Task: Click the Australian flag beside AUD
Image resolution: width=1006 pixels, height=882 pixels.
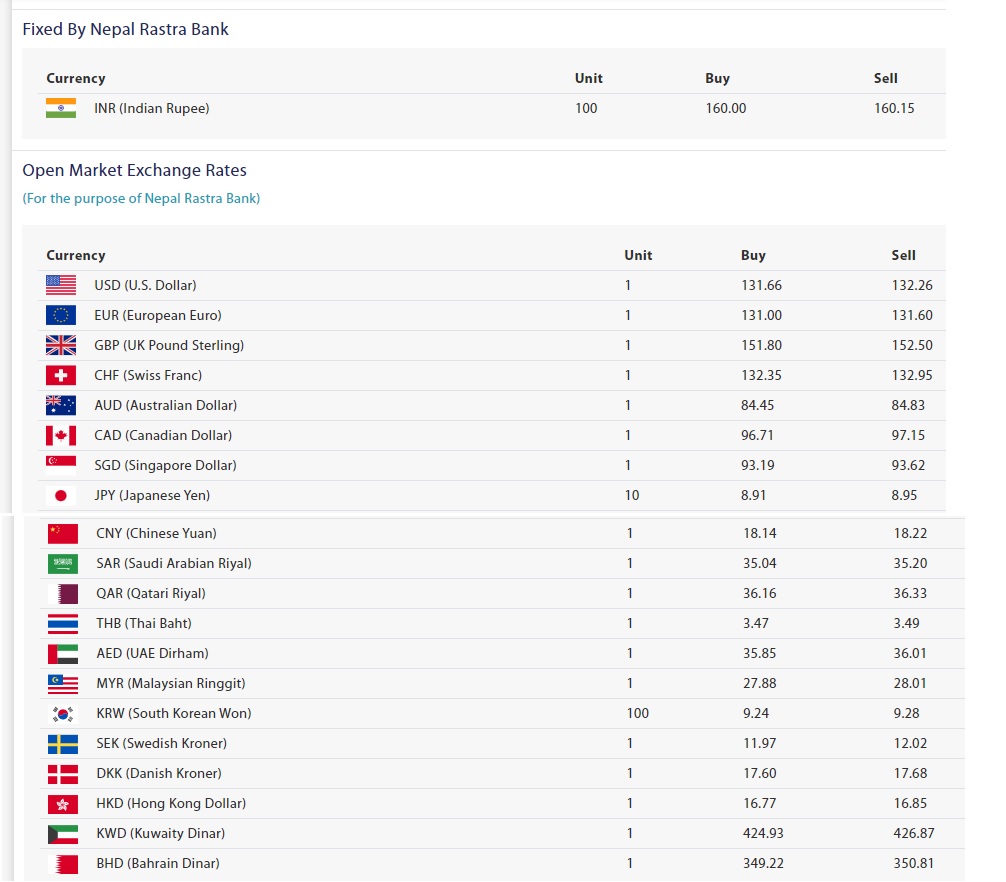Action: (x=61, y=405)
